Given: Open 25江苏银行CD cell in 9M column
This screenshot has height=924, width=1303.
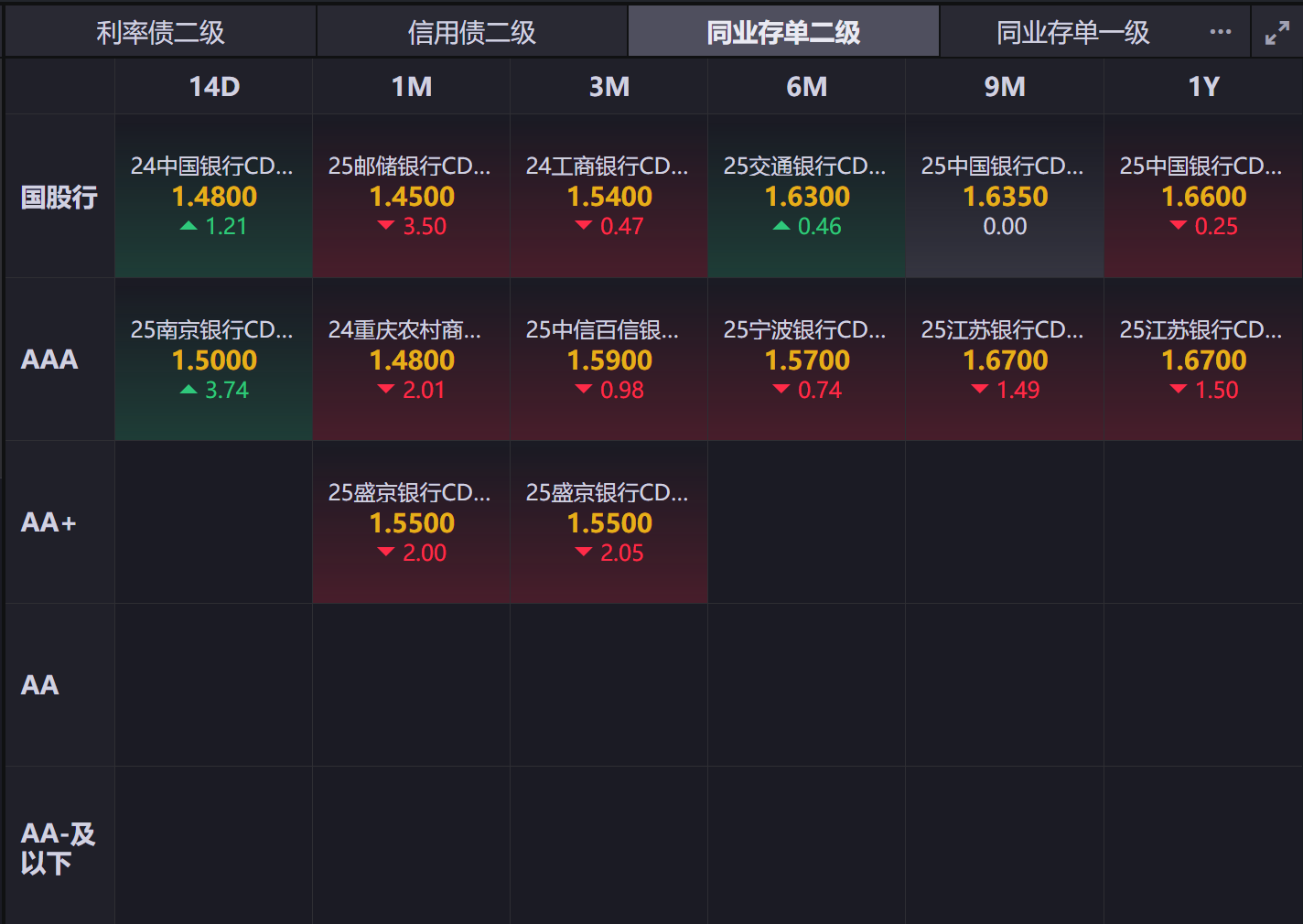Looking at the screenshot, I should 1005,360.
